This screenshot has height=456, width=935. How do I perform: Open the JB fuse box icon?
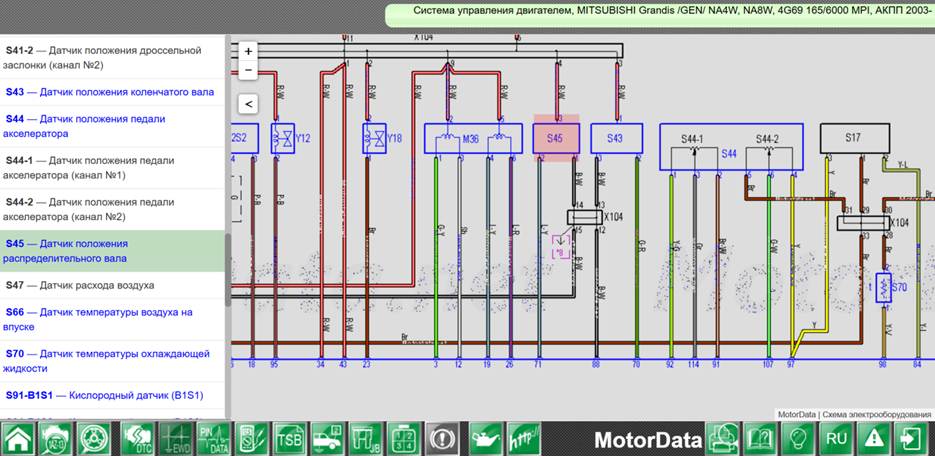366,439
